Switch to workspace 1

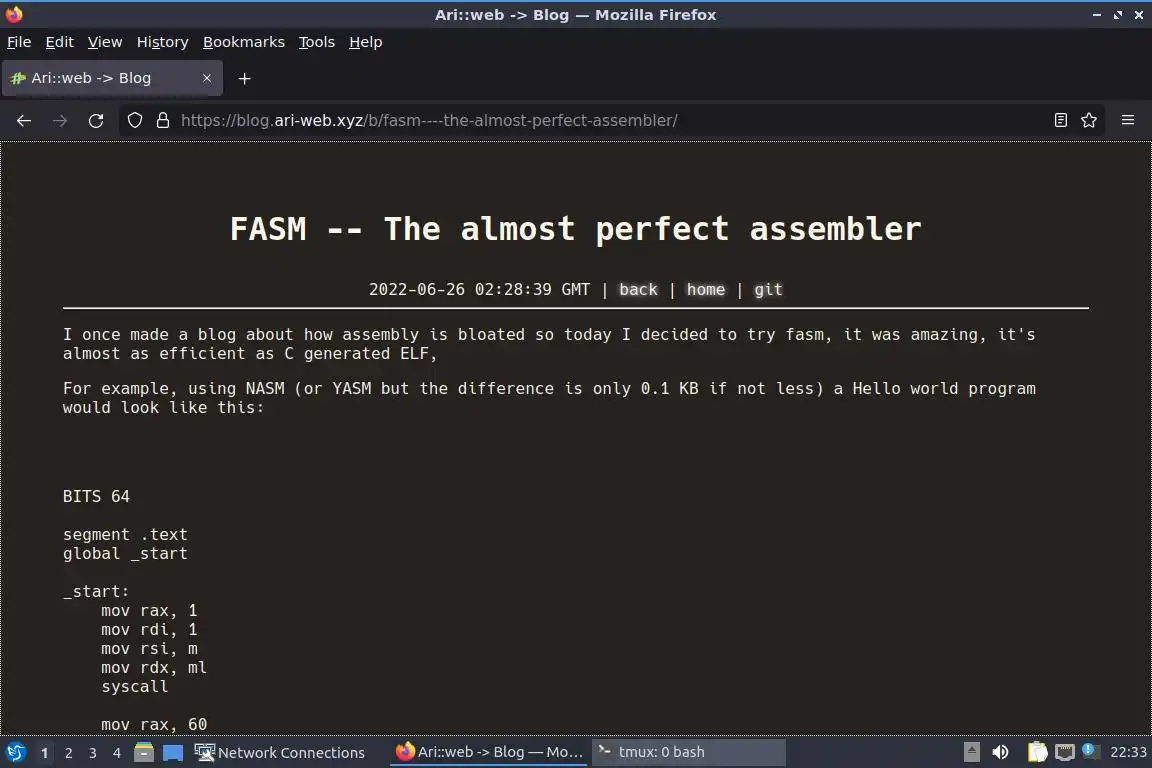click(45, 753)
